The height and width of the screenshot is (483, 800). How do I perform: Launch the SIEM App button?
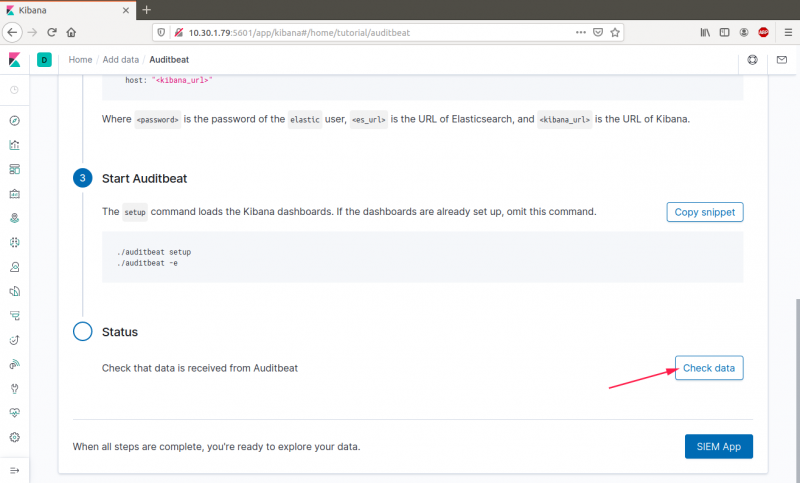(718, 446)
